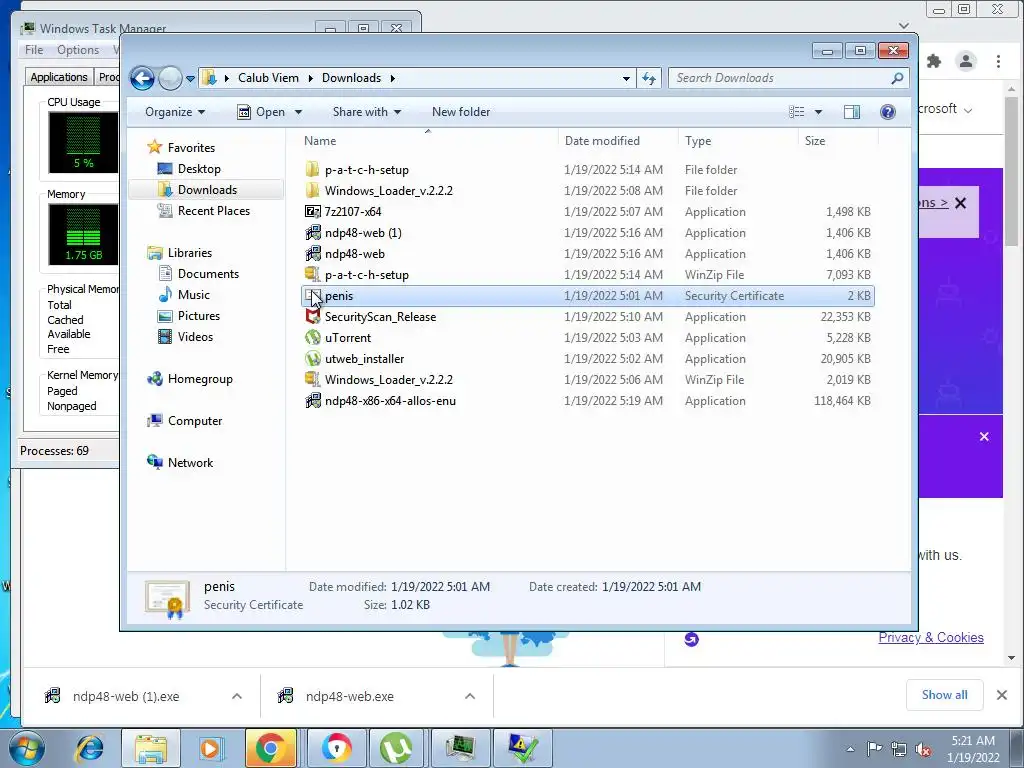Open the Organize menu
This screenshot has height=768, width=1024.
coord(175,112)
